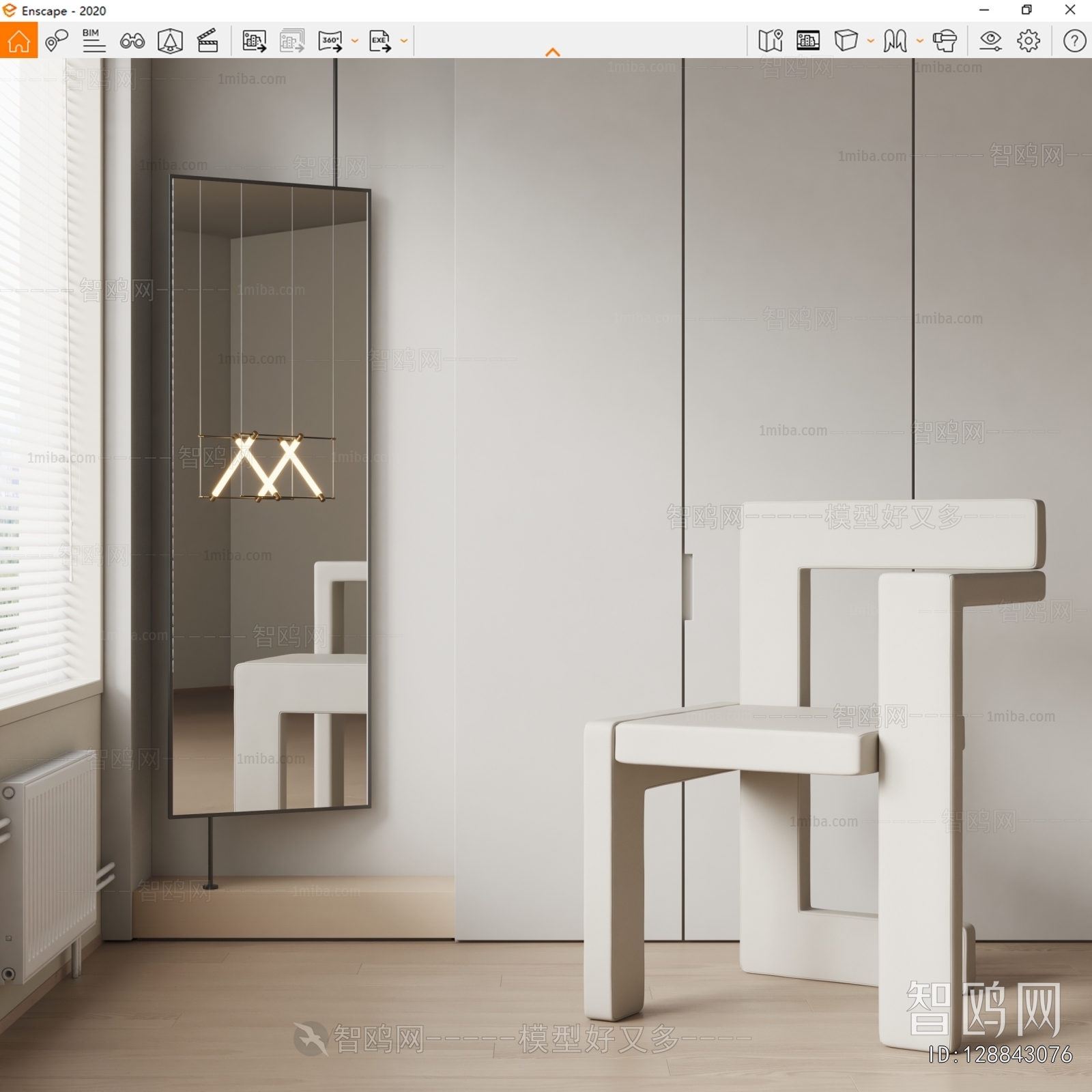Screen dimensions: 1092x1092
Task: Open the video editor clapperboard
Action: click(207, 40)
